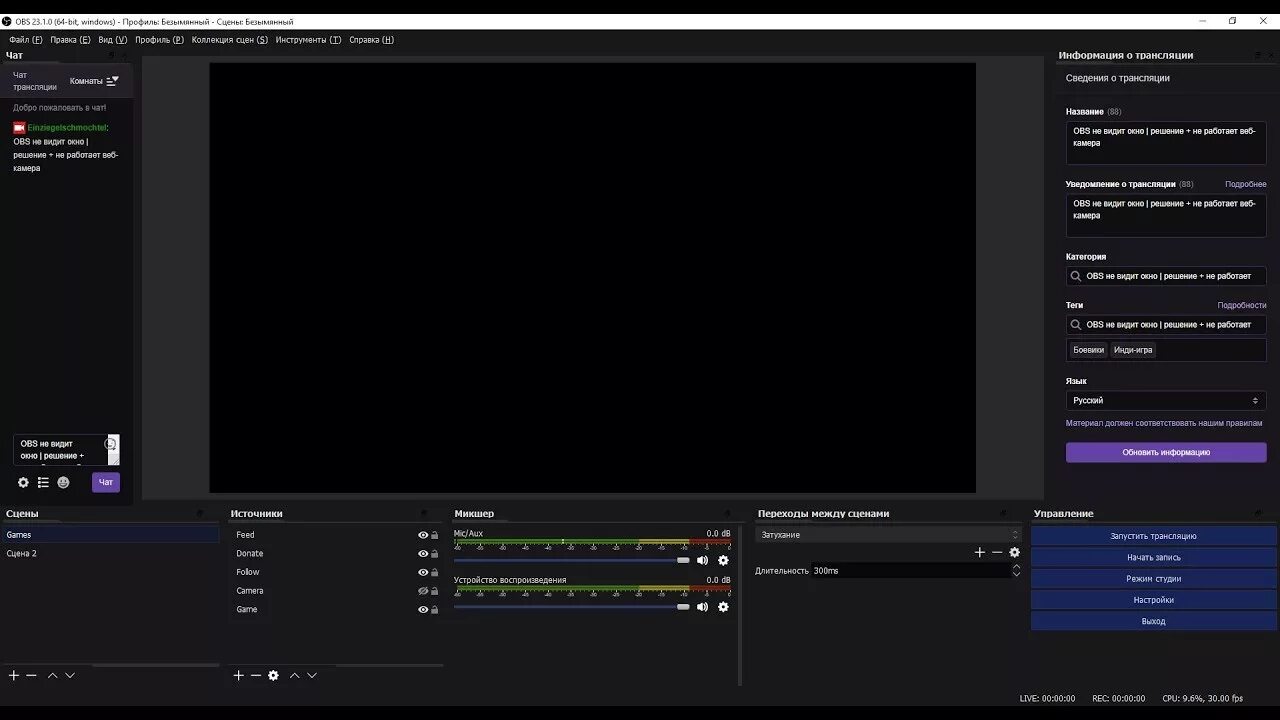The width and height of the screenshot is (1280, 720).
Task: Add a new source with plus icon
Action: click(238, 675)
